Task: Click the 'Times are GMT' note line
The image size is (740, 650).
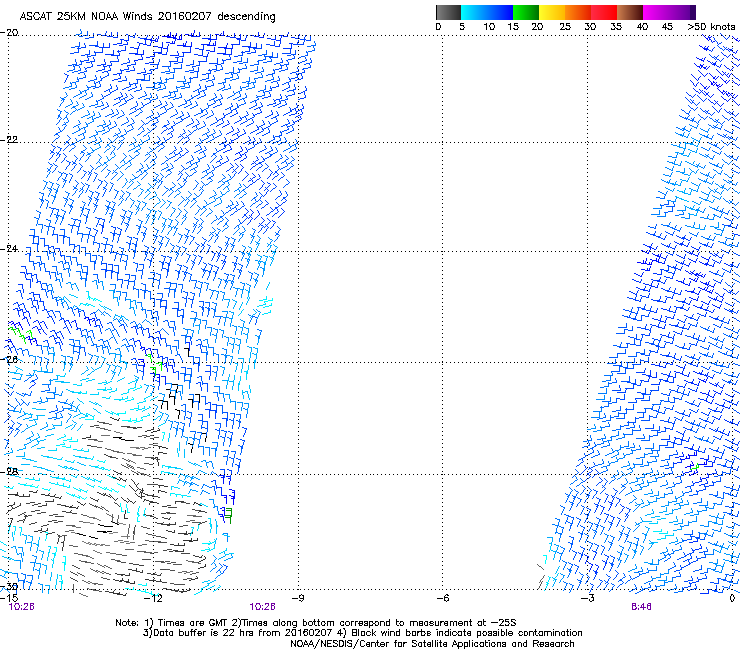Action: (x=316, y=623)
